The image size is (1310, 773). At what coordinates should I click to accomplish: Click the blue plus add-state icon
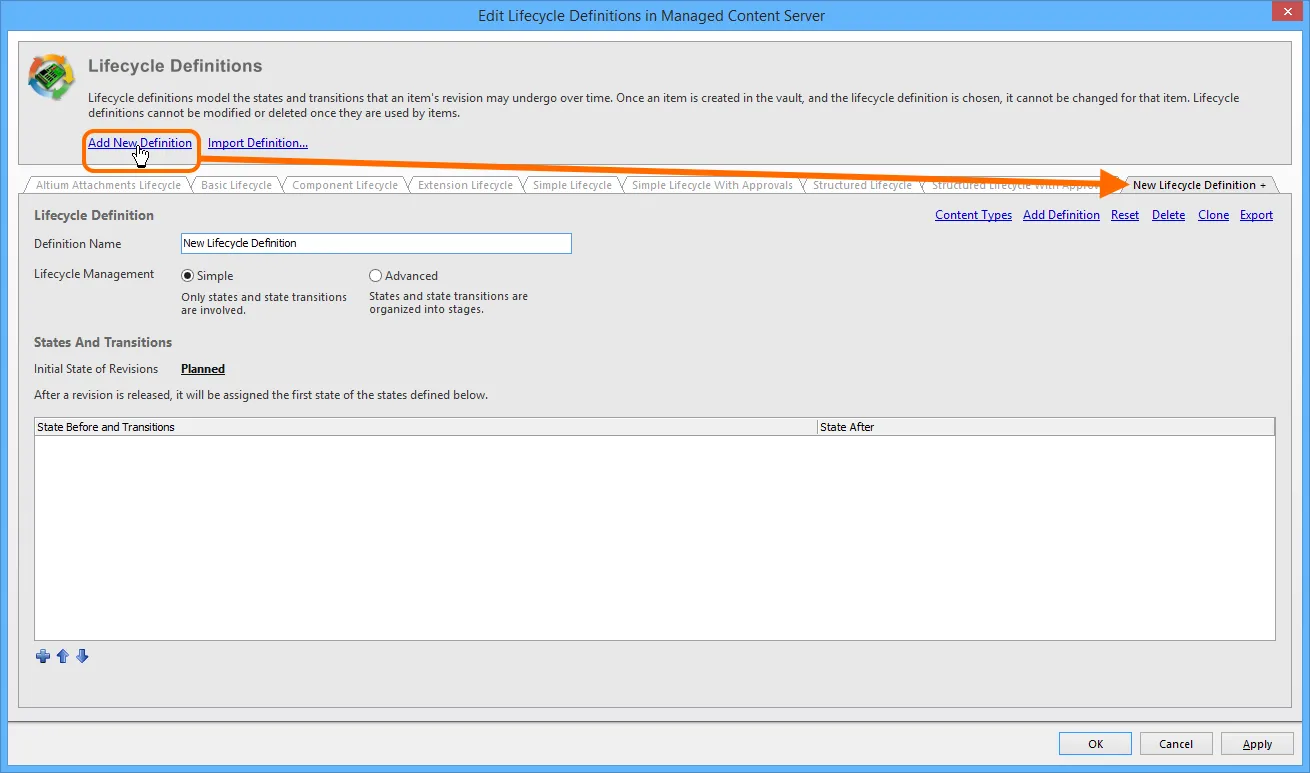pos(42,656)
